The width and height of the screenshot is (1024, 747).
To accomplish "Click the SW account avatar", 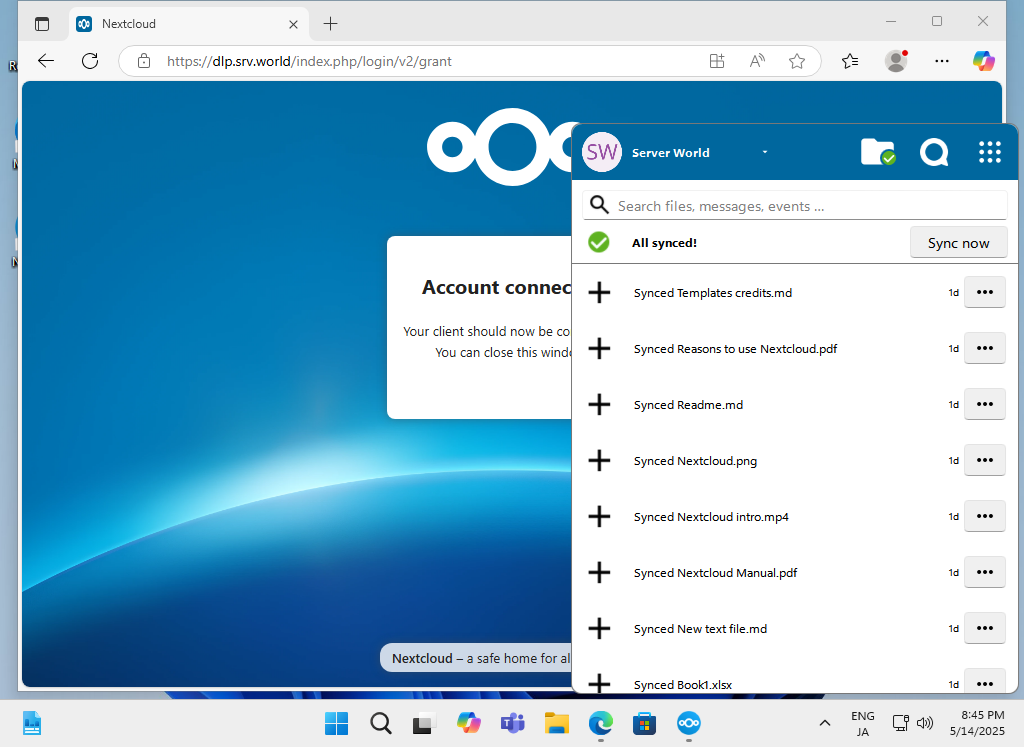I will click(x=601, y=152).
